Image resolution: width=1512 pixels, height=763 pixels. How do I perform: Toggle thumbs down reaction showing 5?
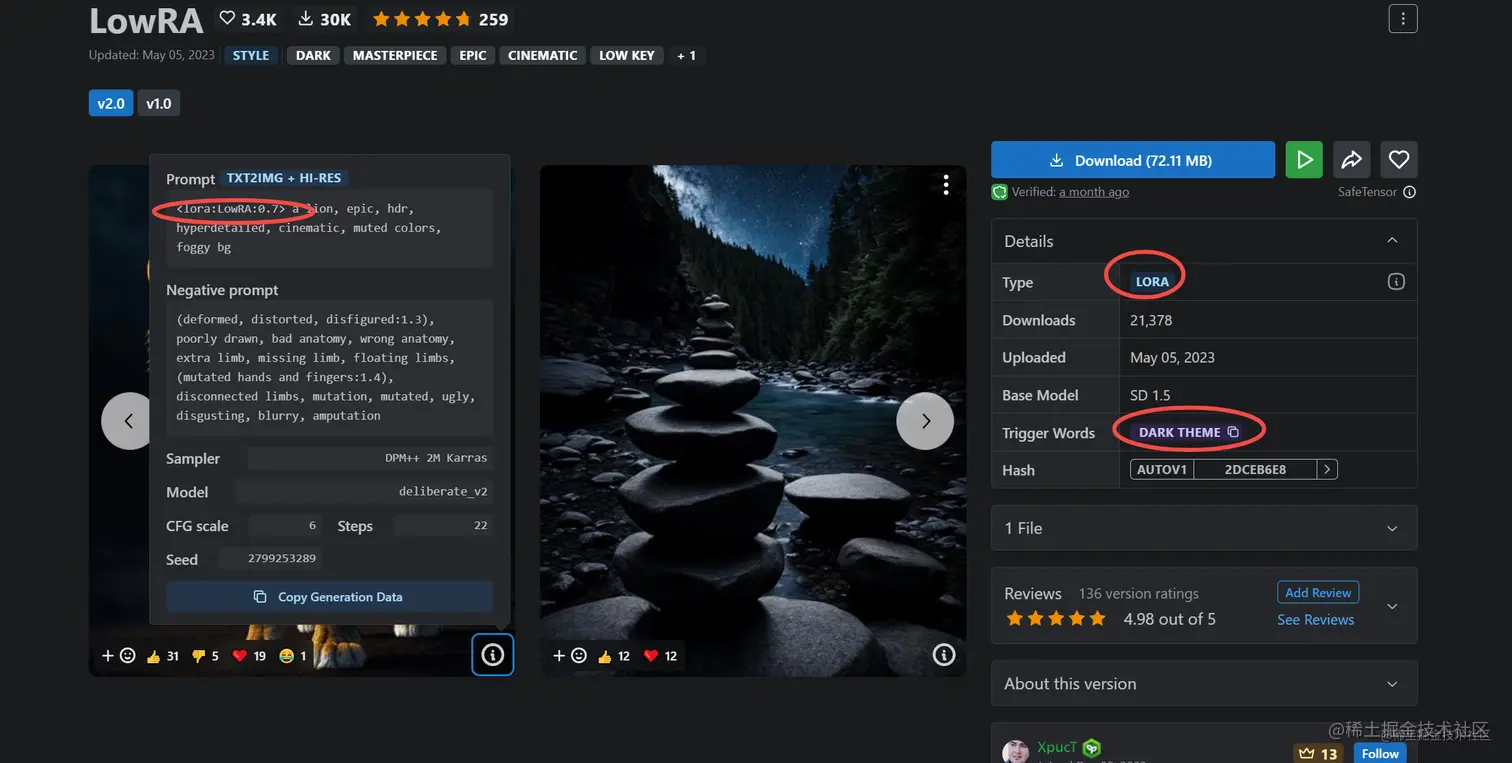205,656
